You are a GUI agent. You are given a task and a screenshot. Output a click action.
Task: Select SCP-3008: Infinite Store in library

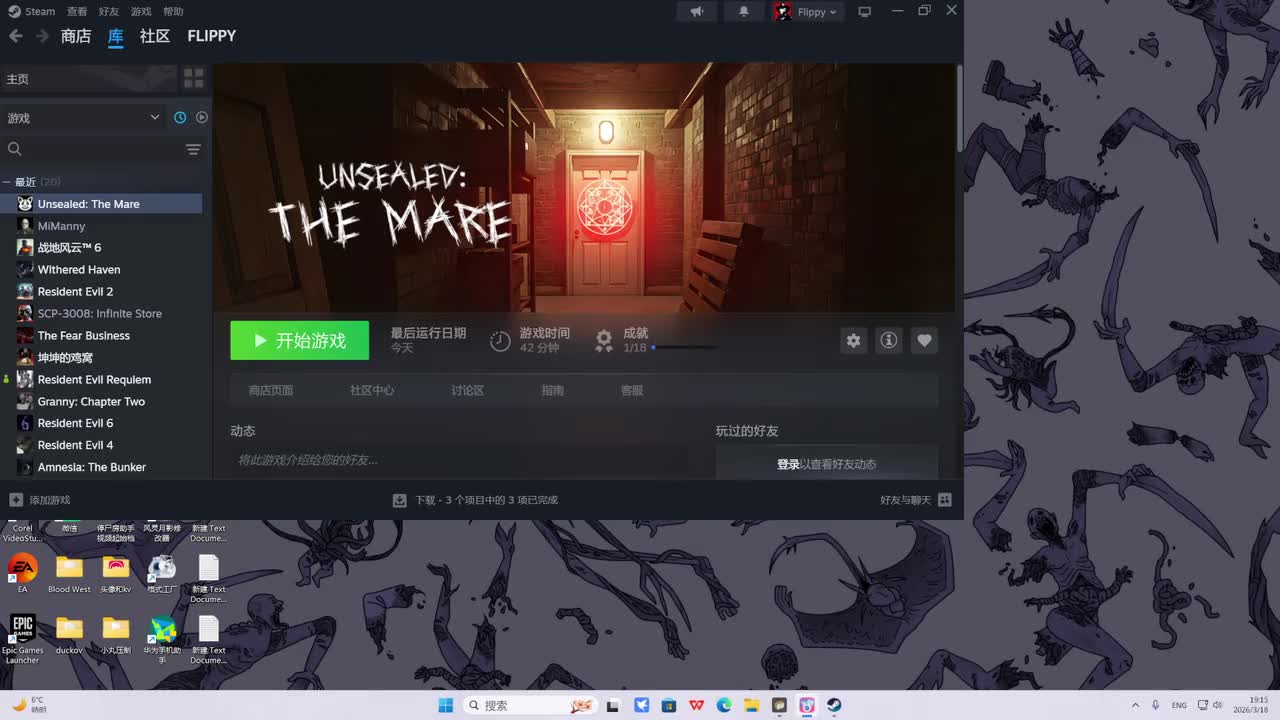pos(101,314)
